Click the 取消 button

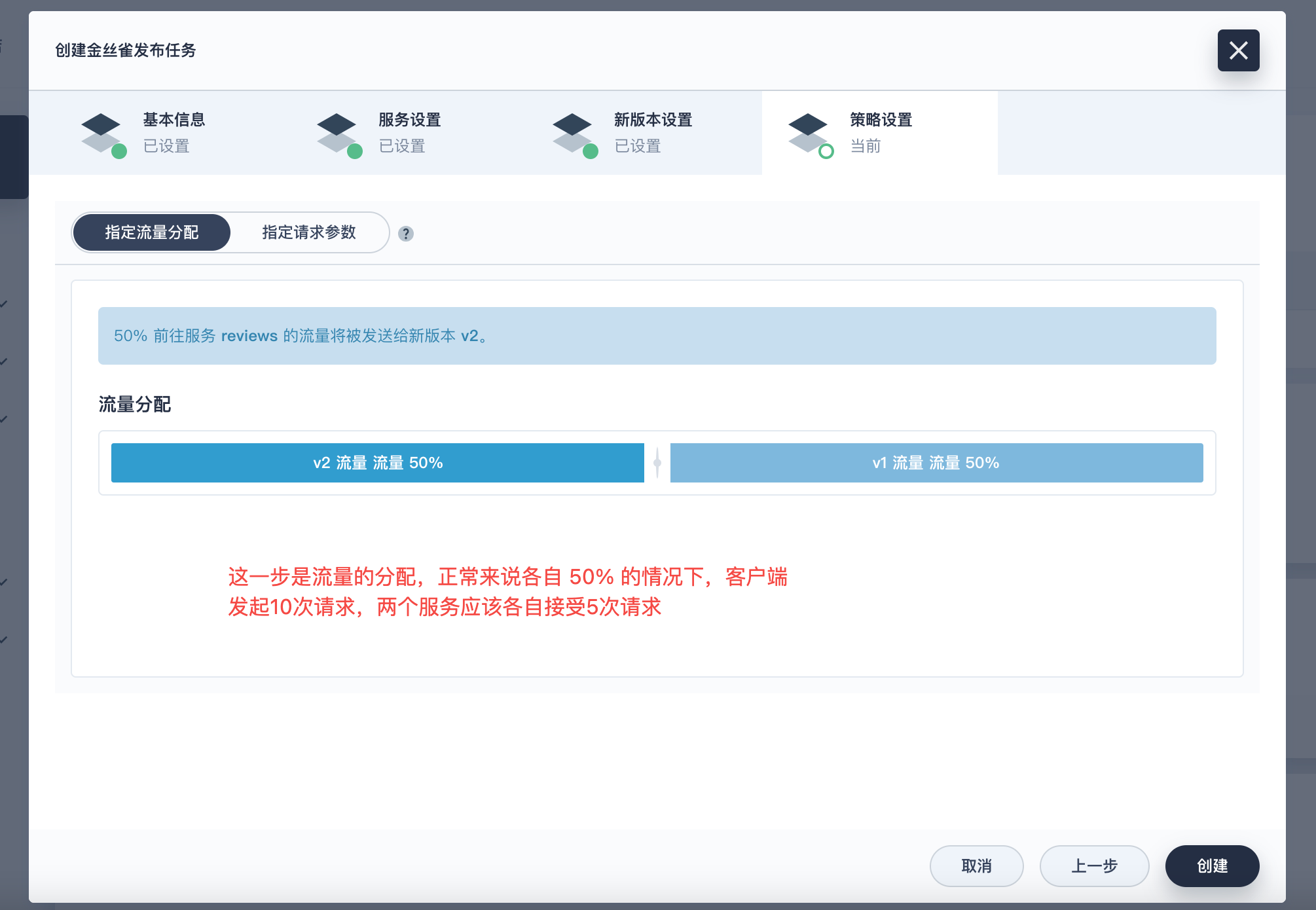pyautogui.click(x=976, y=866)
